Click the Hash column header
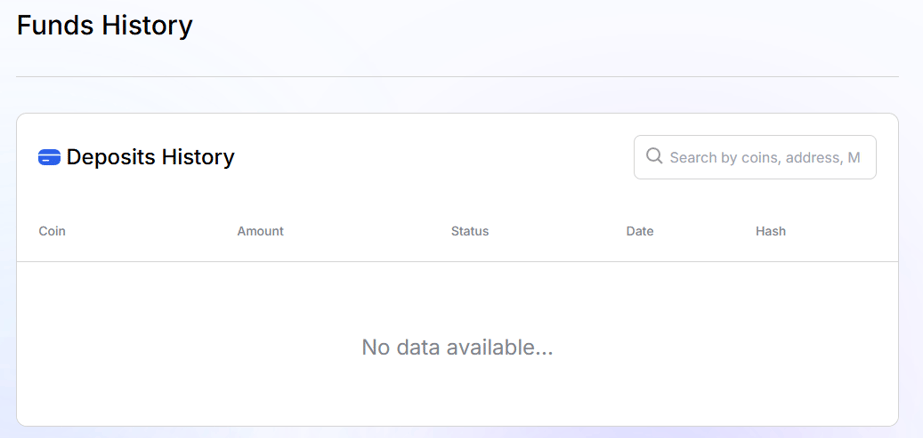Viewport: 923px width, 438px height. [x=771, y=231]
